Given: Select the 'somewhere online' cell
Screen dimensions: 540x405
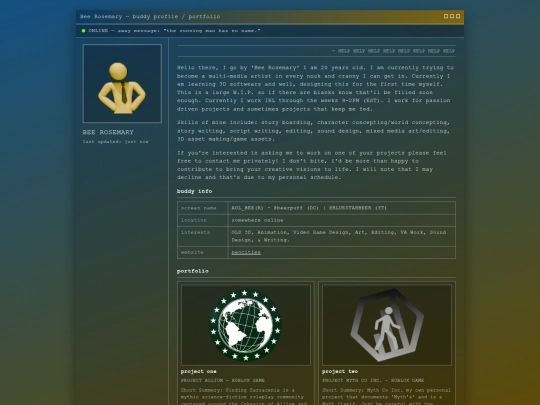Looking at the screenshot, I should [x=257, y=220].
